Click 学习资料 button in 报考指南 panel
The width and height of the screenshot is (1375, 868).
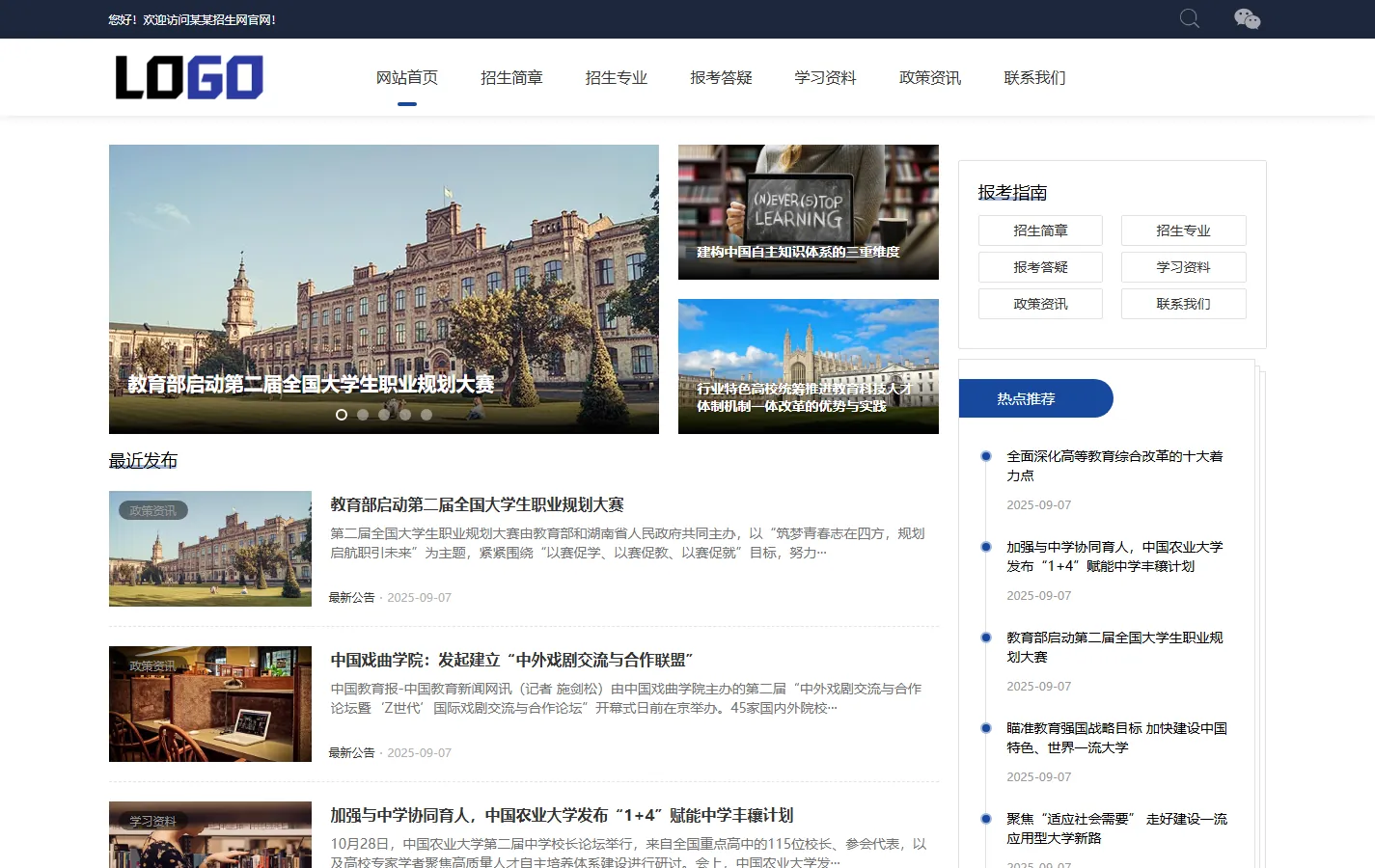point(1183,267)
